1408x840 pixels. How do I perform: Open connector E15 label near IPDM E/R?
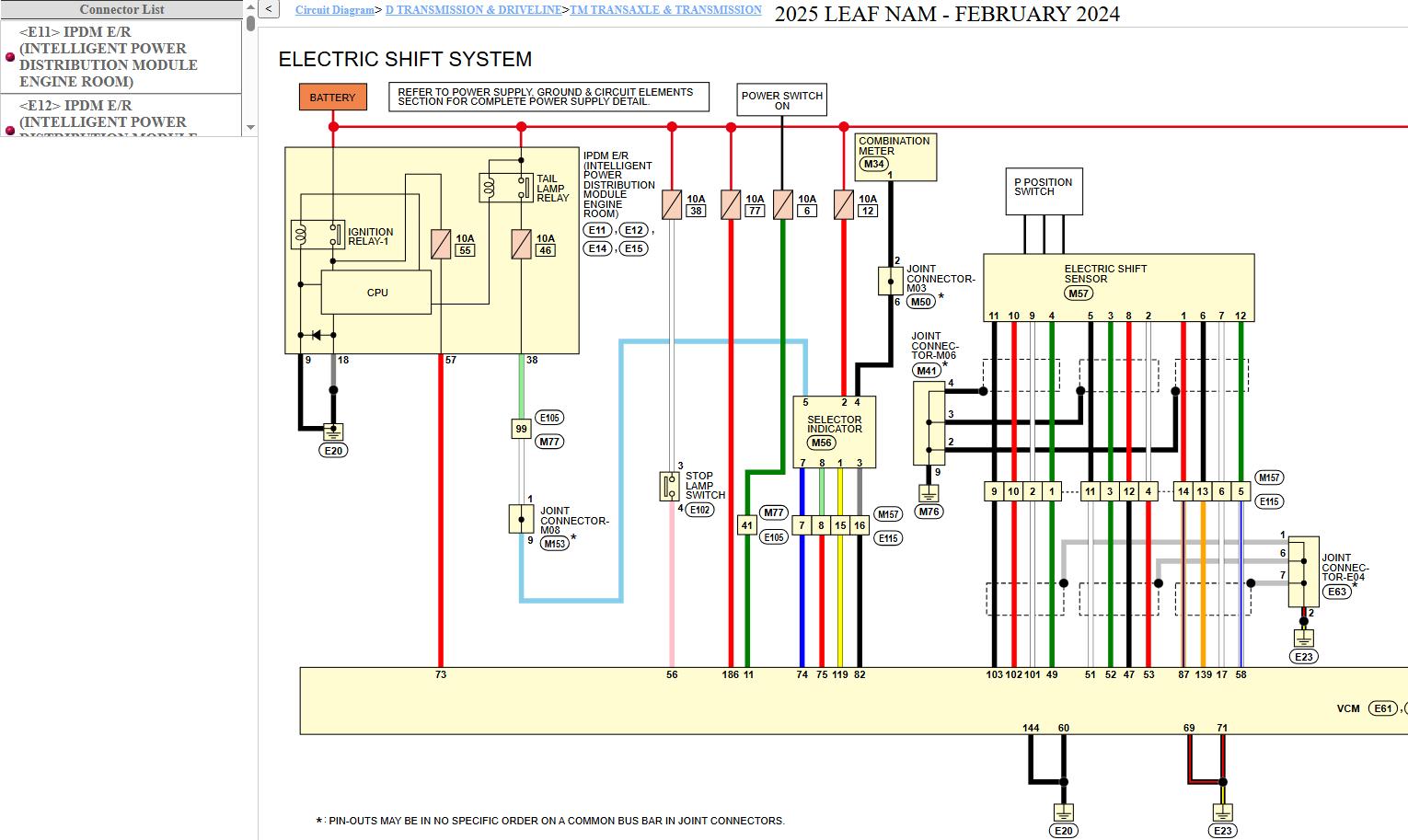[x=634, y=248]
